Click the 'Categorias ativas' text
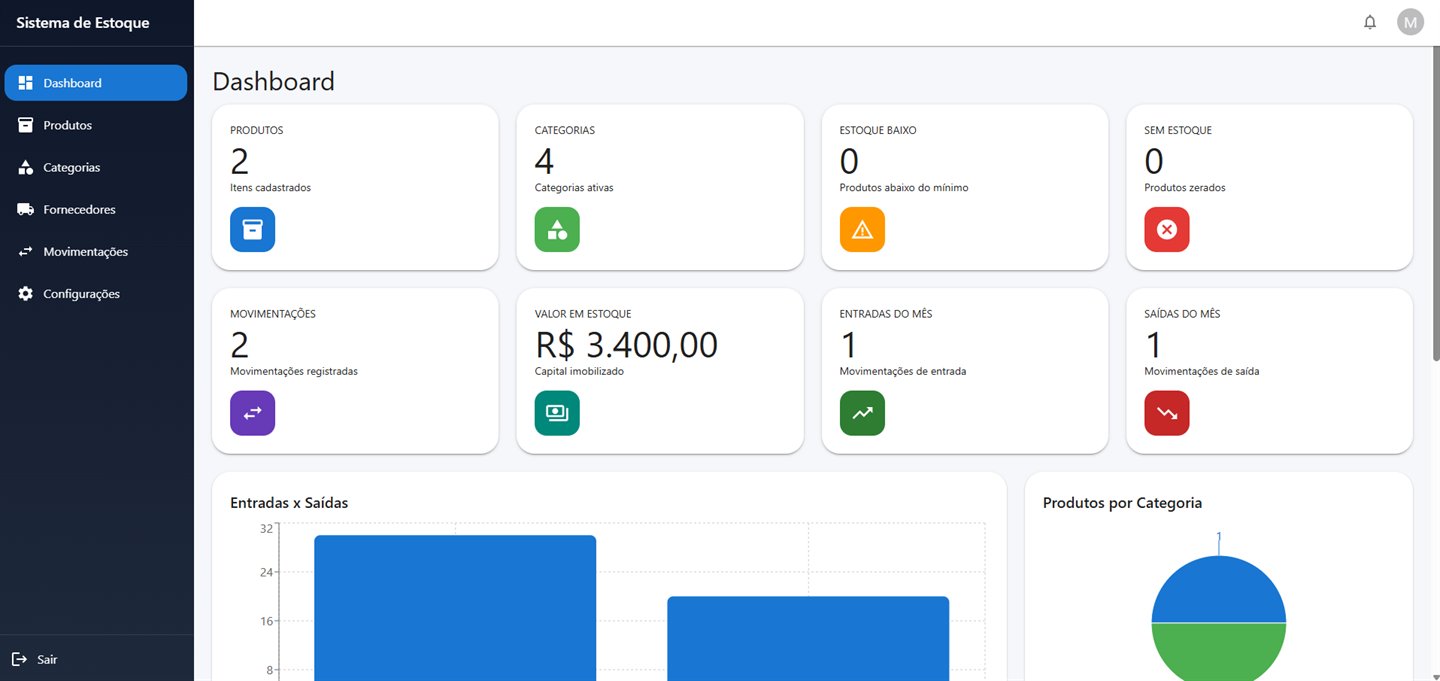Screen dimensions: 1440x681 [574, 187]
